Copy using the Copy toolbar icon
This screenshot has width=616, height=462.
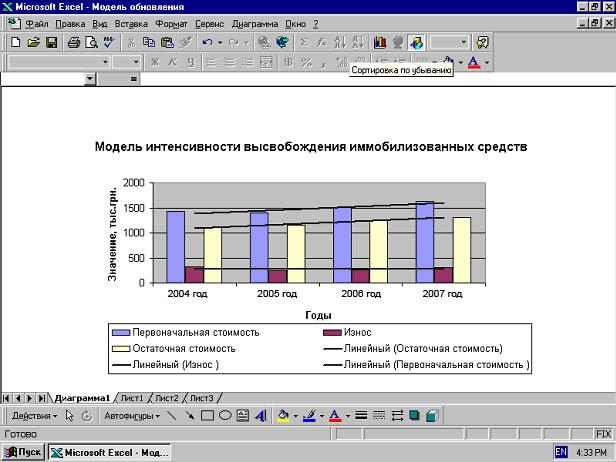coord(149,42)
